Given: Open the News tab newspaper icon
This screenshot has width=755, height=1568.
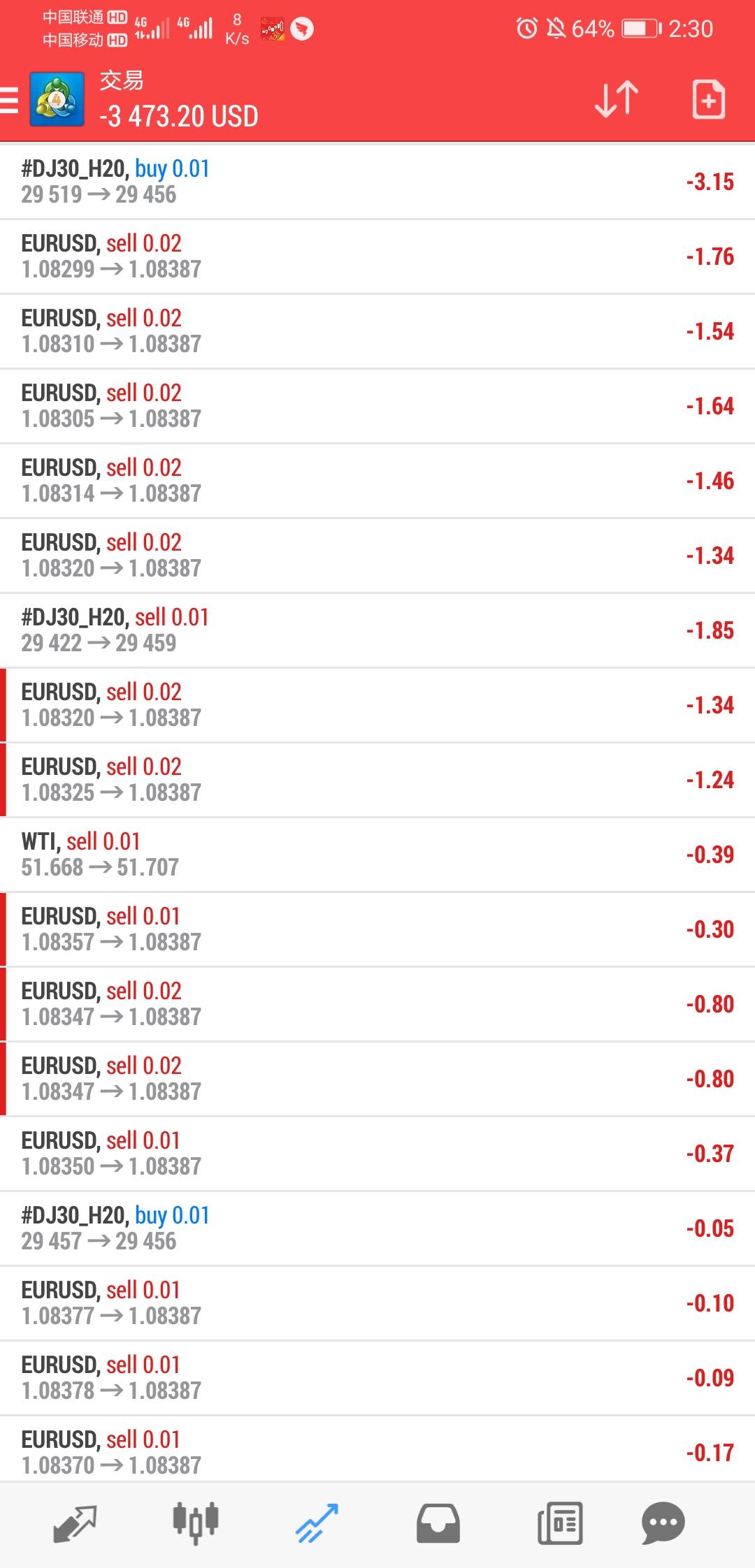Looking at the screenshot, I should [560, 1523].
